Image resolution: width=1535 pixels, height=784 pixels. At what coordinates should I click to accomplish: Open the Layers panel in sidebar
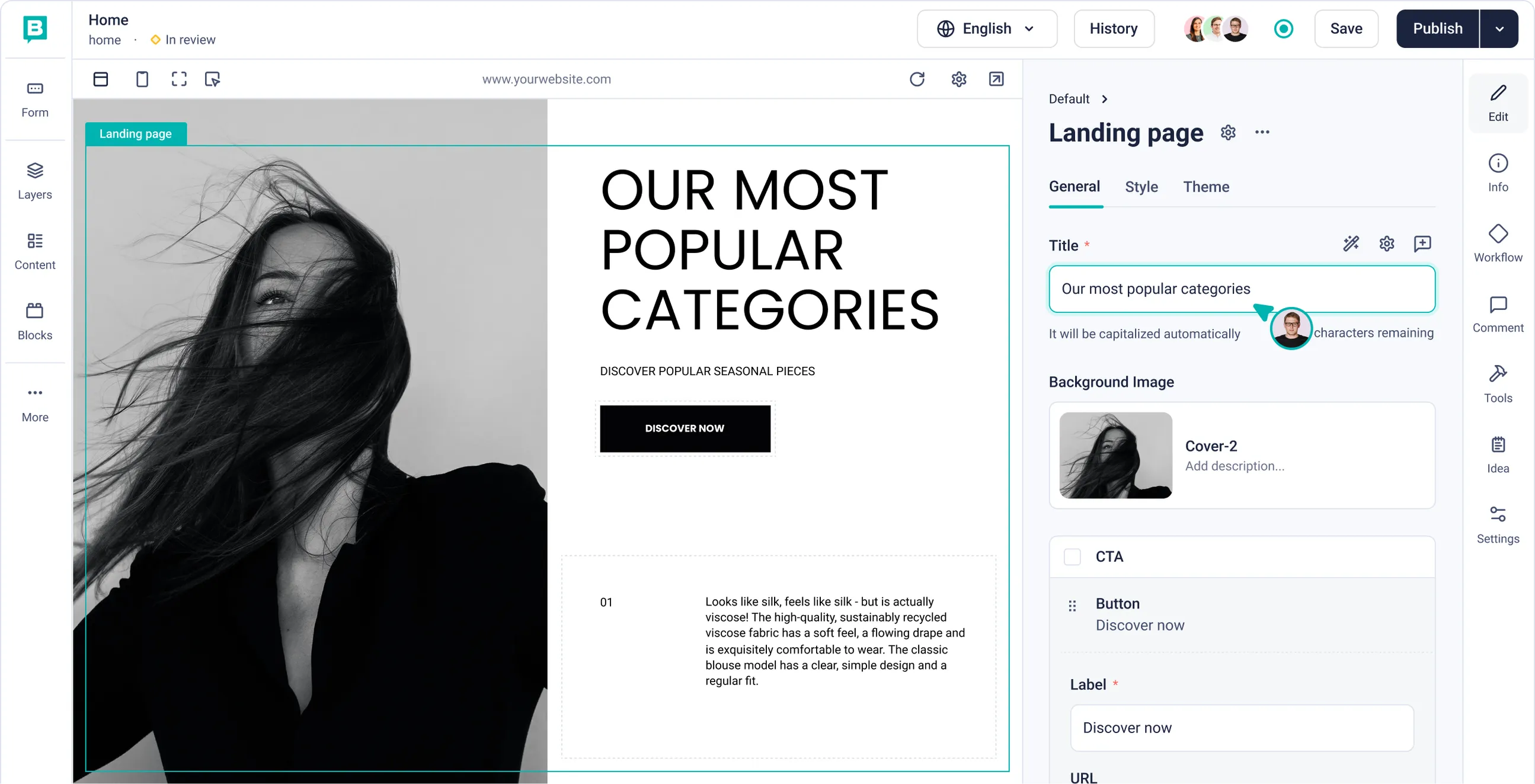[x=34, y=180]
